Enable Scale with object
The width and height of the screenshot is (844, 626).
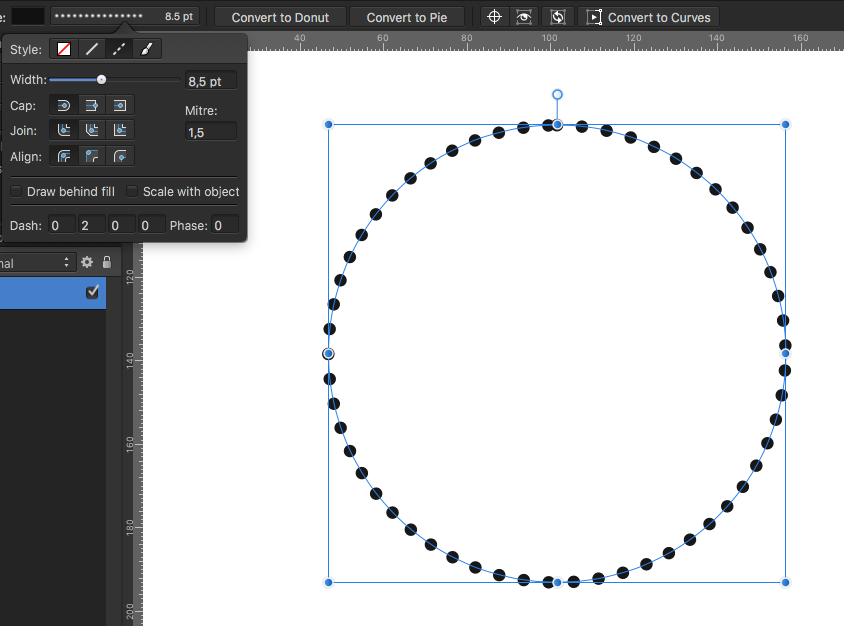(x=132, y=192)
